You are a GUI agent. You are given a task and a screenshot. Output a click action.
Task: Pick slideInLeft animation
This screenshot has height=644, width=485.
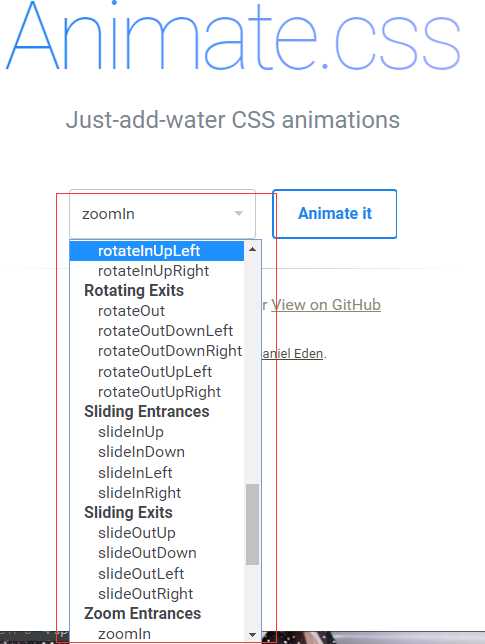coord(157,473)
